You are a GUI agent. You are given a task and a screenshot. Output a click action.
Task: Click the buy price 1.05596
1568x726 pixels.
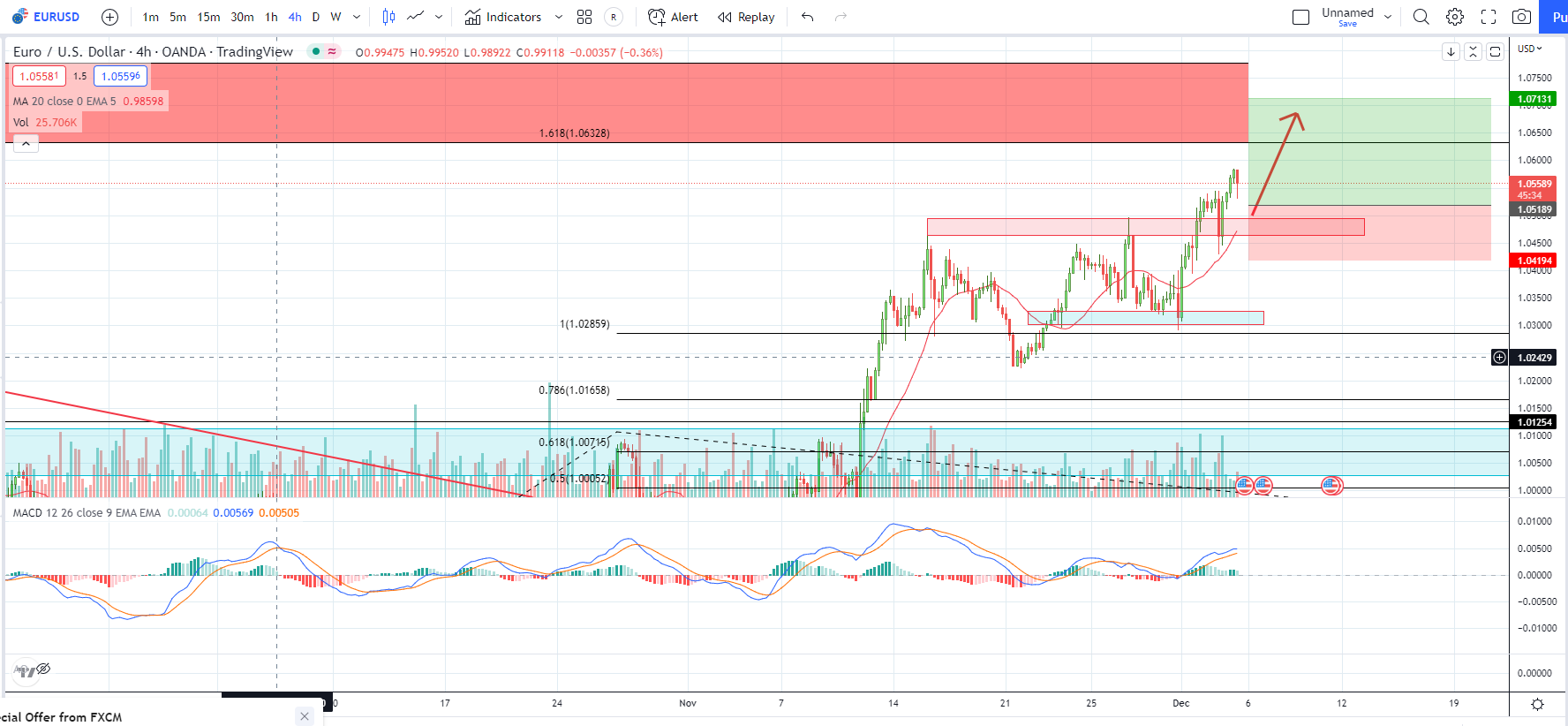pos(120,76)
